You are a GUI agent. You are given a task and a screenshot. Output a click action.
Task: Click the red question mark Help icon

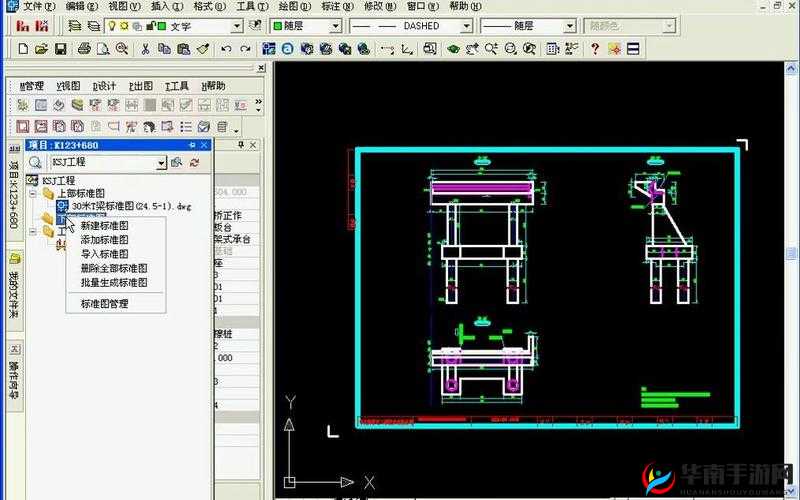point(594,48)
